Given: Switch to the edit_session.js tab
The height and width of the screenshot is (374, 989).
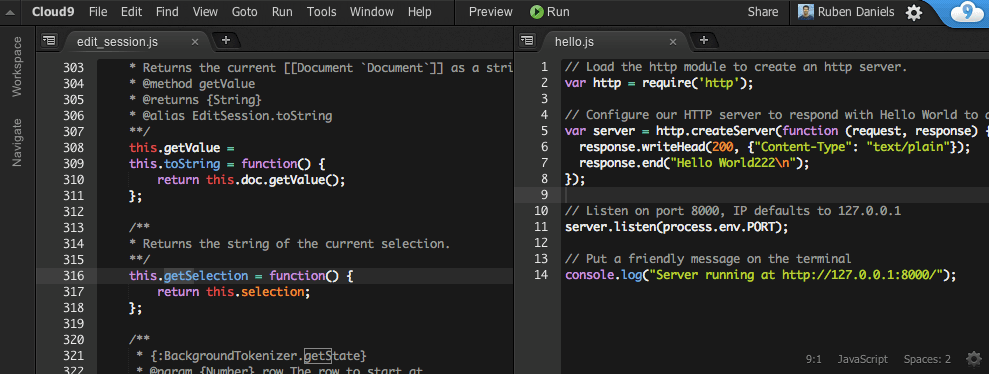Looking at the screenshot, I should pyautogui.click(x=117, y=42).
